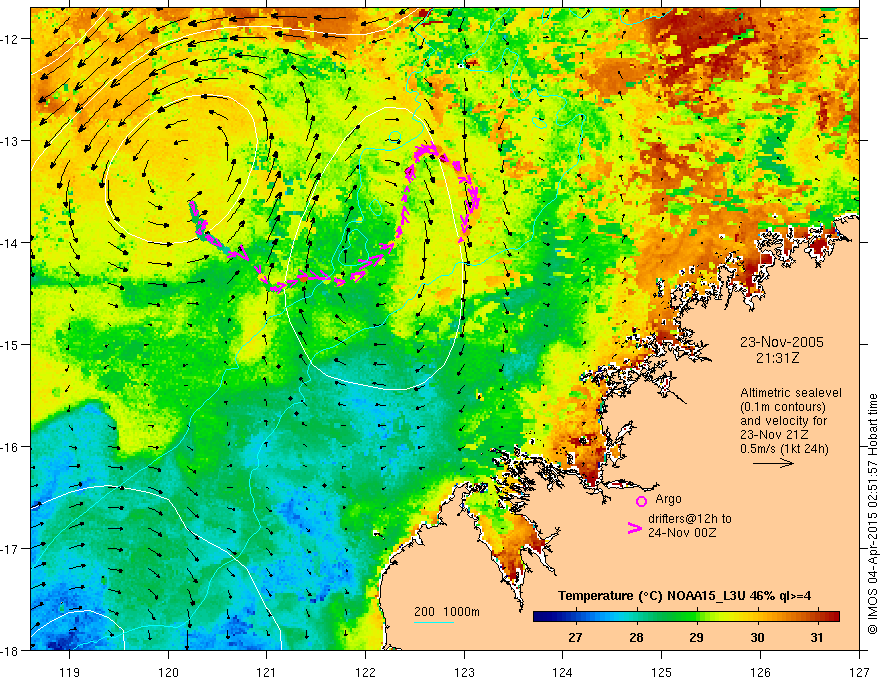This screenshot has height=680, width=880.
Task: Click the 0.5m/s velocity scale arrow
Action: [x=773, y=463]
